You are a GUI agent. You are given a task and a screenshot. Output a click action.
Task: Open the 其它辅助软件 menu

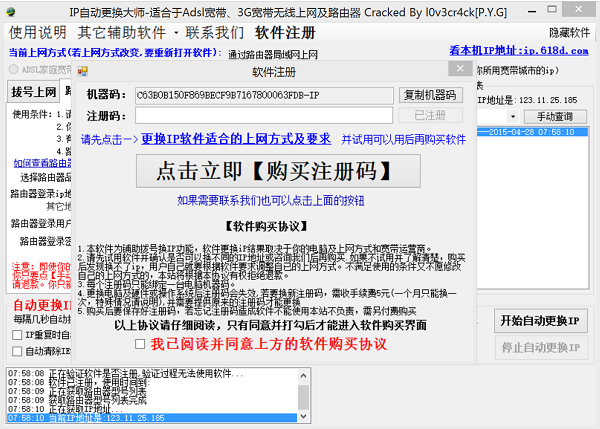click(110, 32)
